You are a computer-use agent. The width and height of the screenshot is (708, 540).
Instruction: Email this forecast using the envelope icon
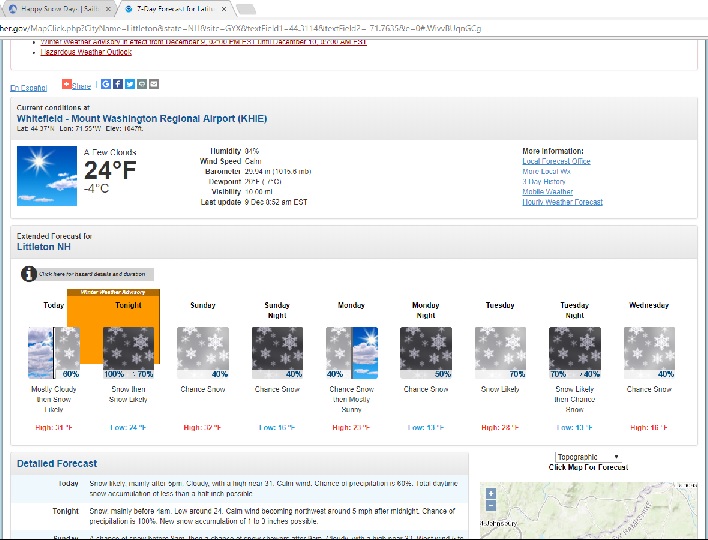tap(154, 84)
